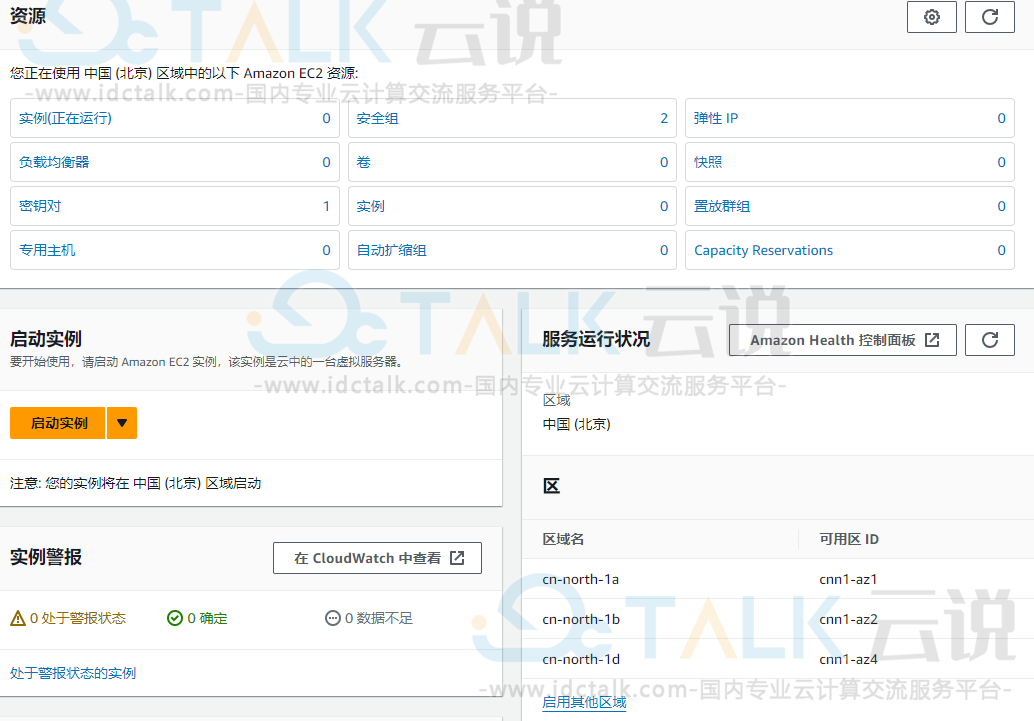Refresh the resources panel
This screenshot has width=1034, height=721.
pos(989,17)
